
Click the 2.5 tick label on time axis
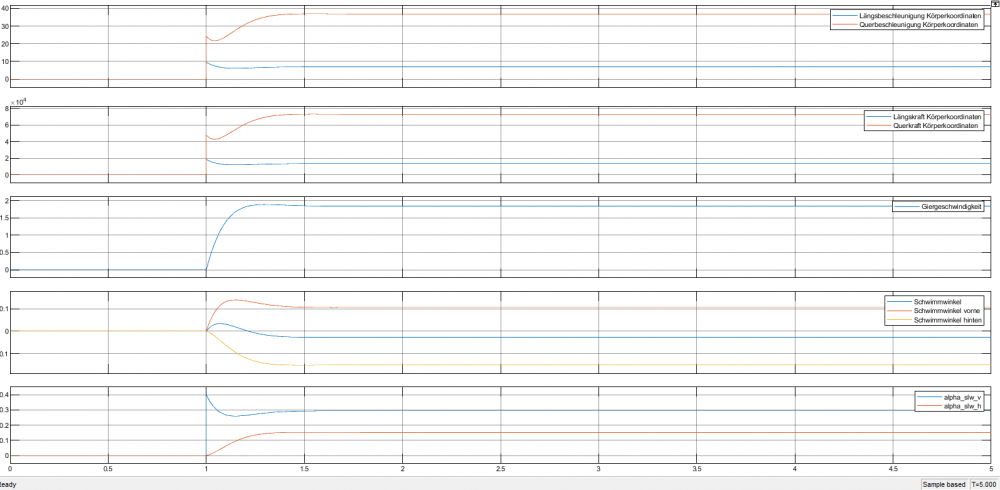point(500,467)
